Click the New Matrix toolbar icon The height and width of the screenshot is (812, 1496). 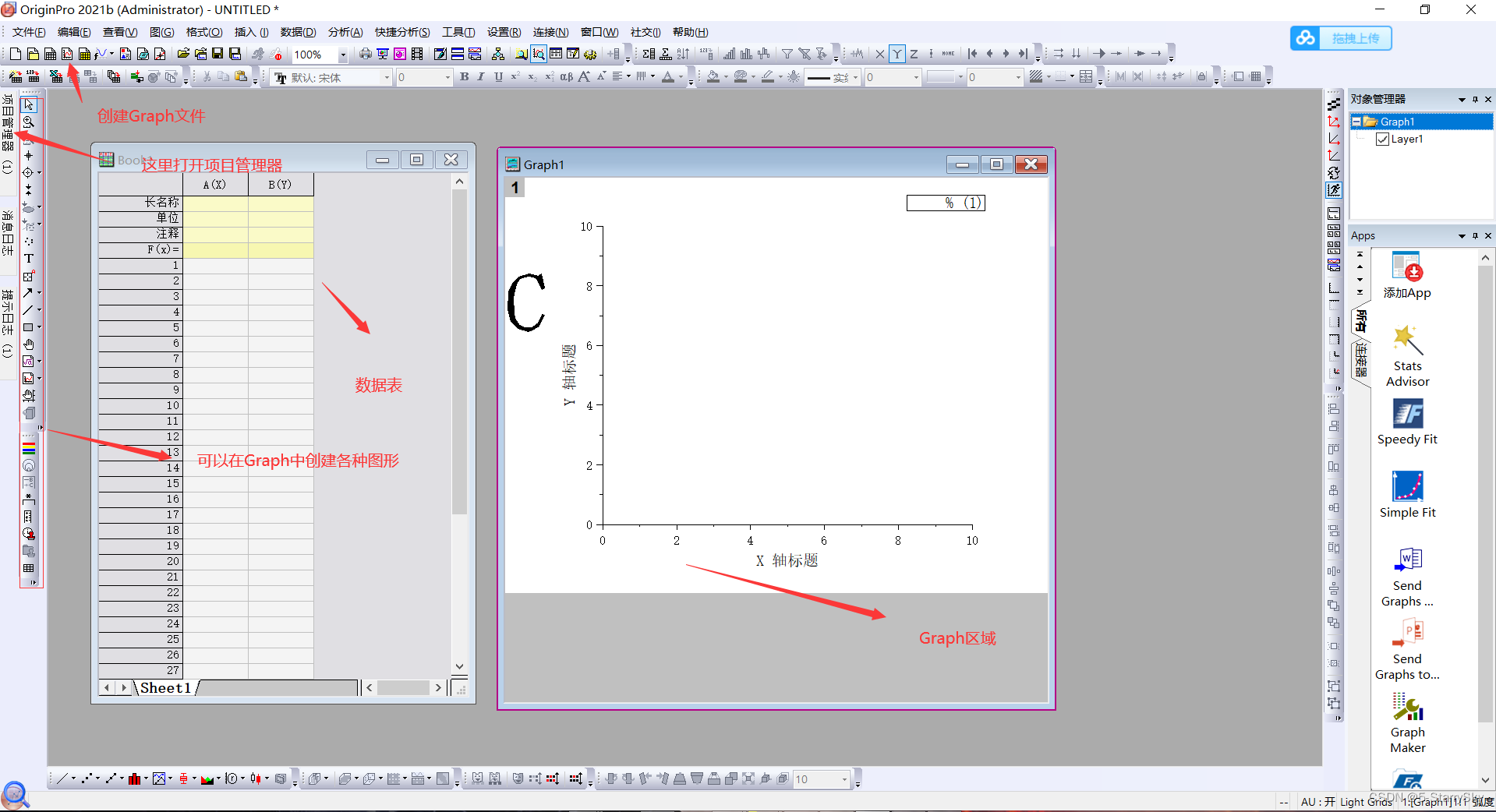click(84, 54)
